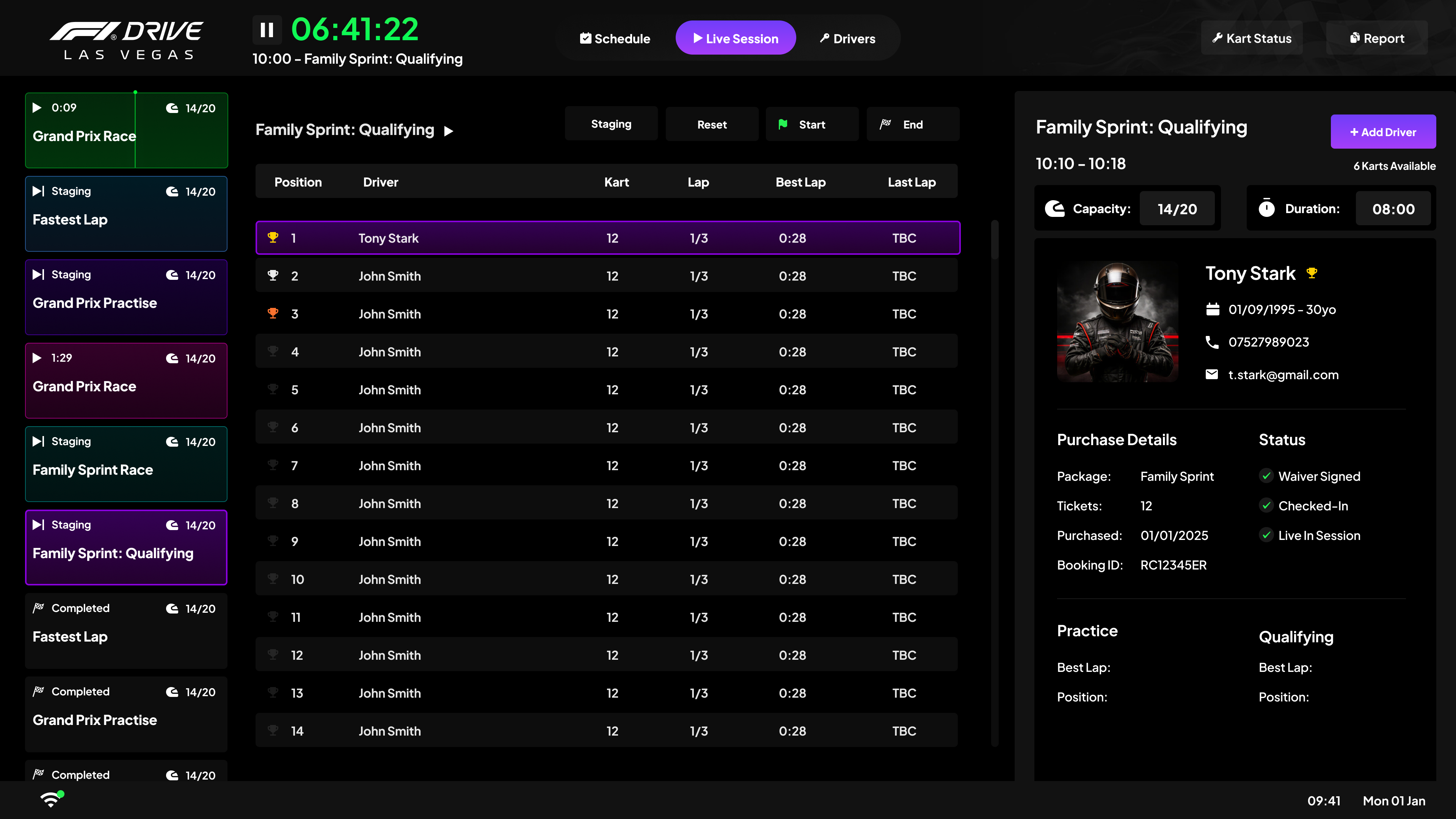Open the Staging Fastest Lap session card
Viewport: 1456px width, 819px height.
(126, 213)
